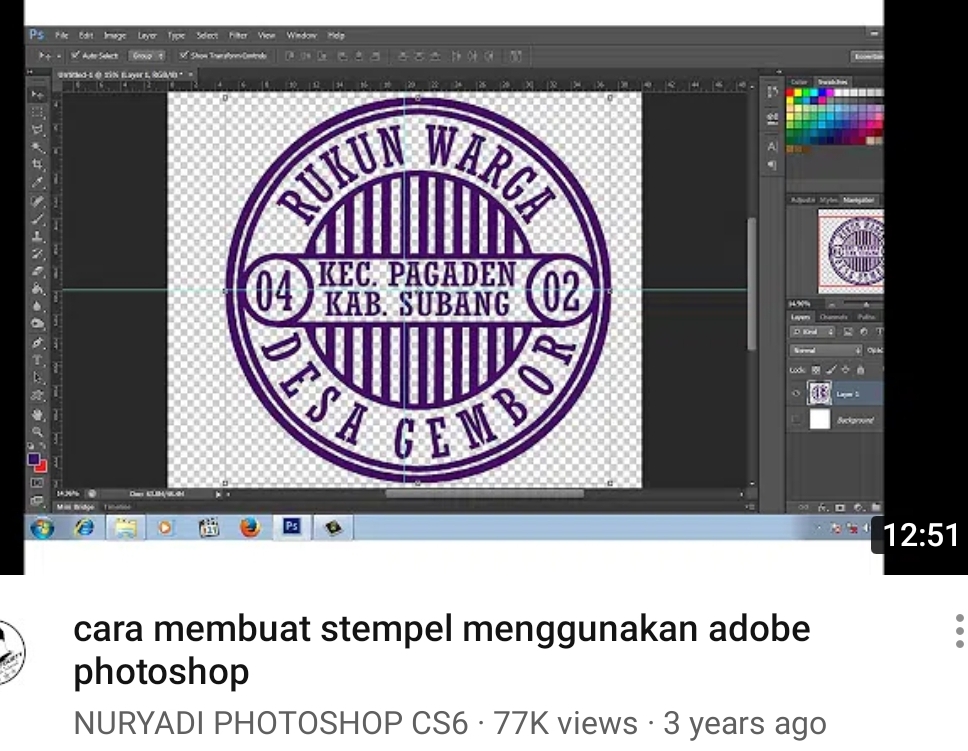968x751 pixels.
Task: Open the video titled cara membuat stempel
Action: pyautogui.click(x=441, y=650)
